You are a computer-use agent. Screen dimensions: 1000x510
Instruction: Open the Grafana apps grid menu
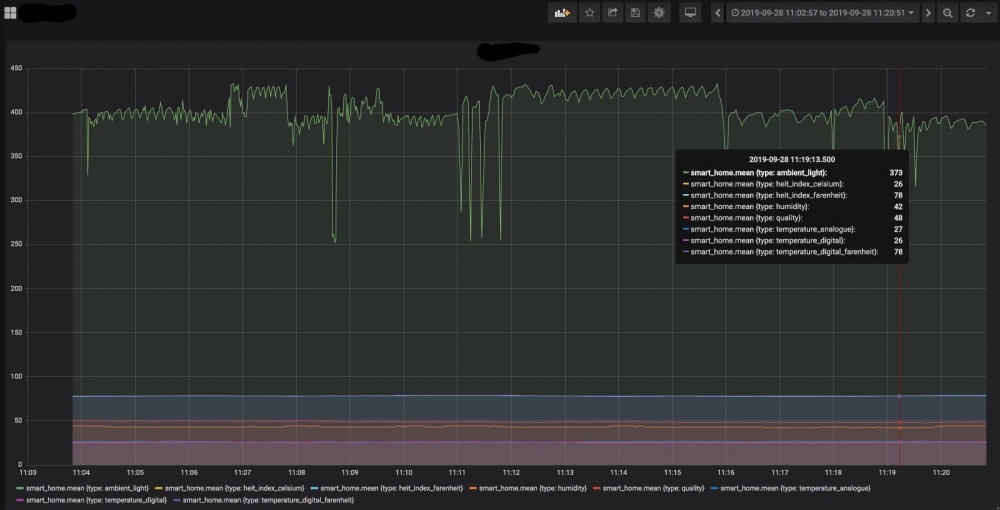(x=10, y=13)
